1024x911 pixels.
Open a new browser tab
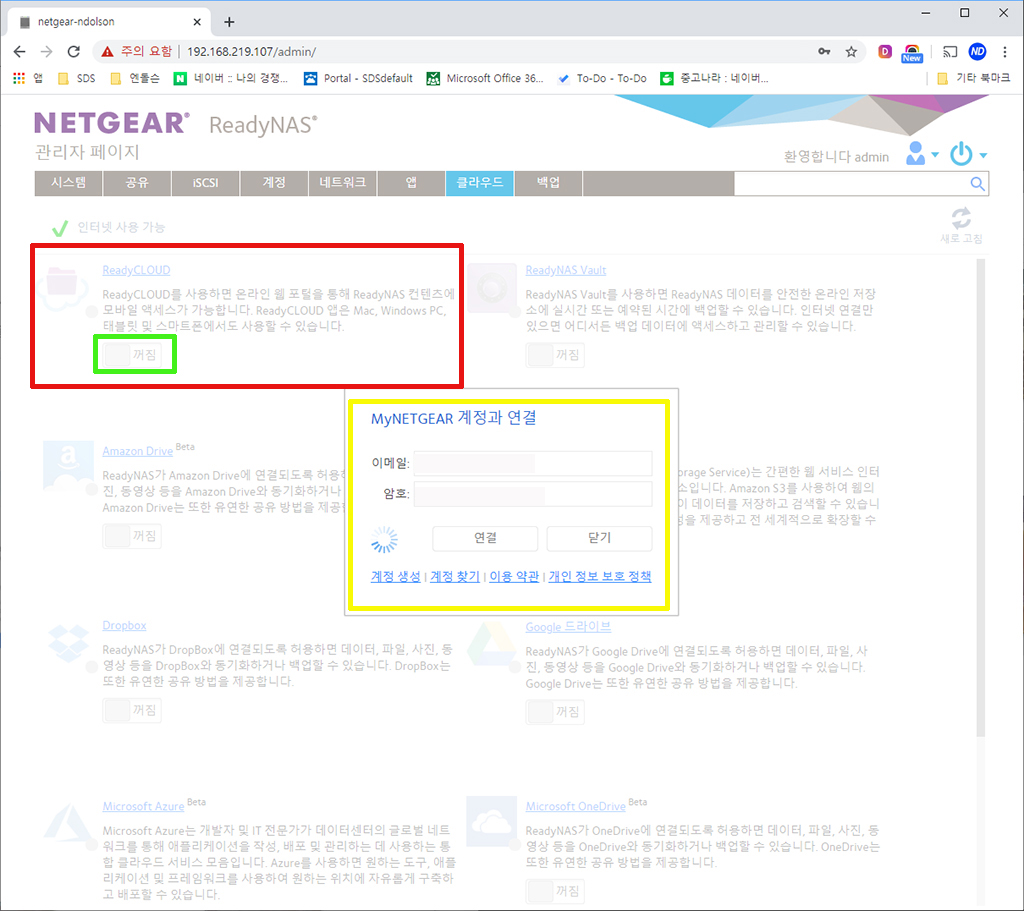[229, 22]
